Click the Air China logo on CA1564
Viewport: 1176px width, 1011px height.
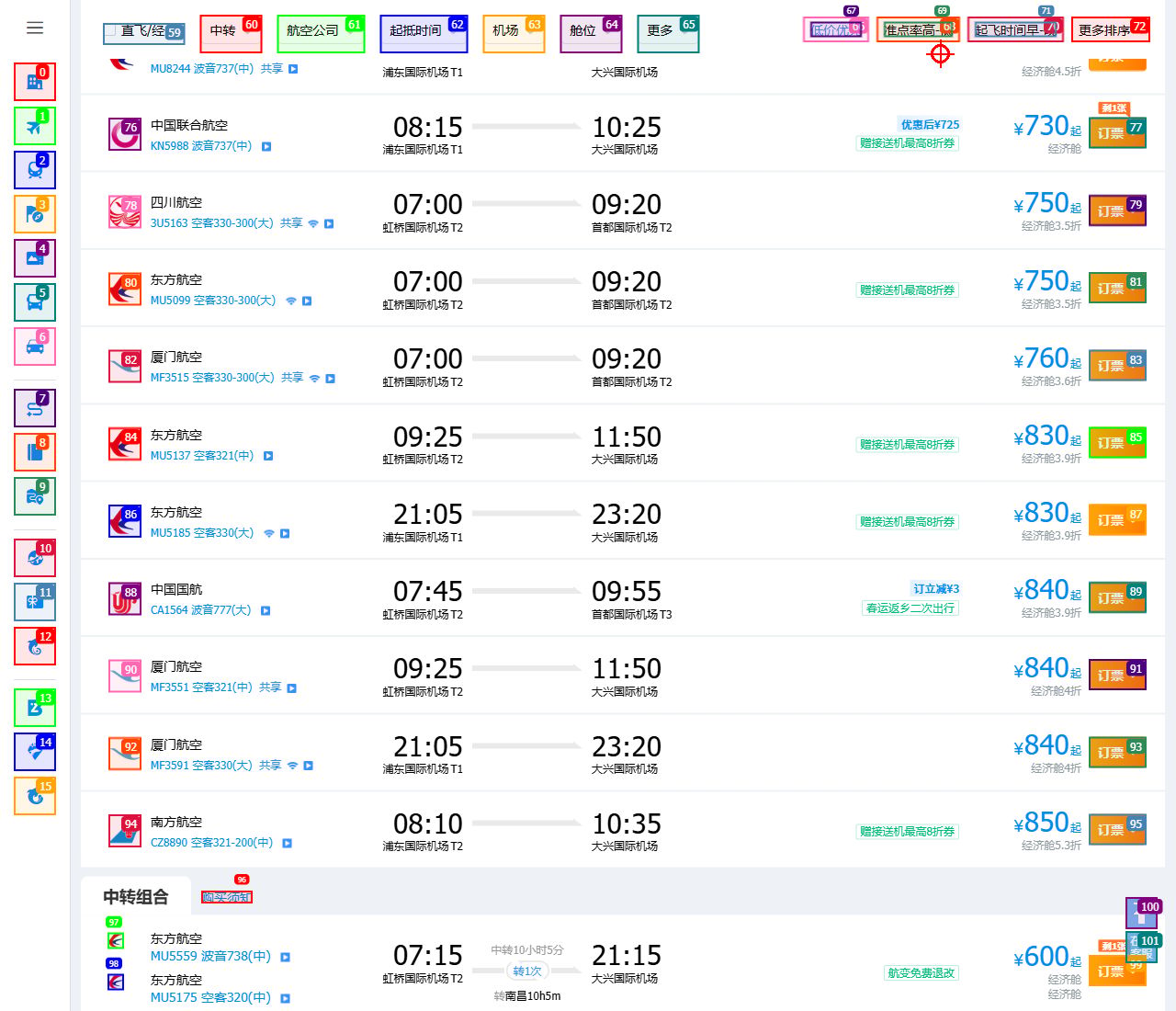tap(125, 598)
